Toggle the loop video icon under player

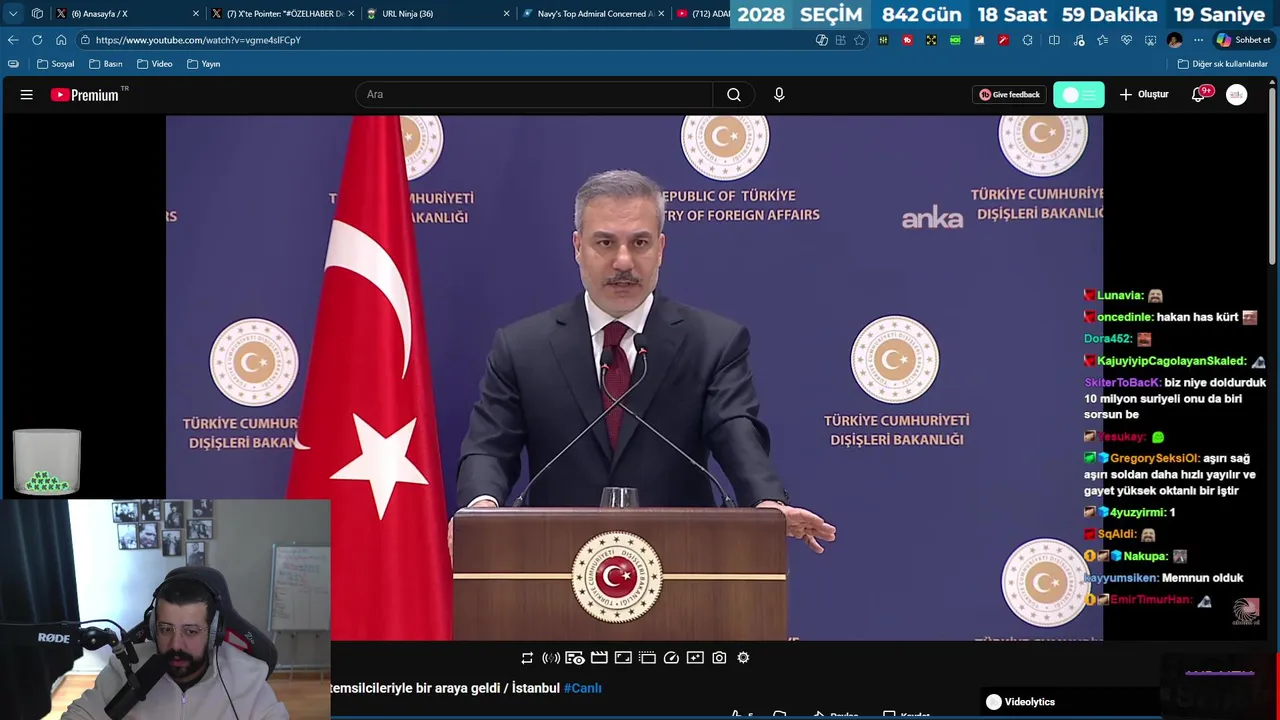tap(527, 658)
